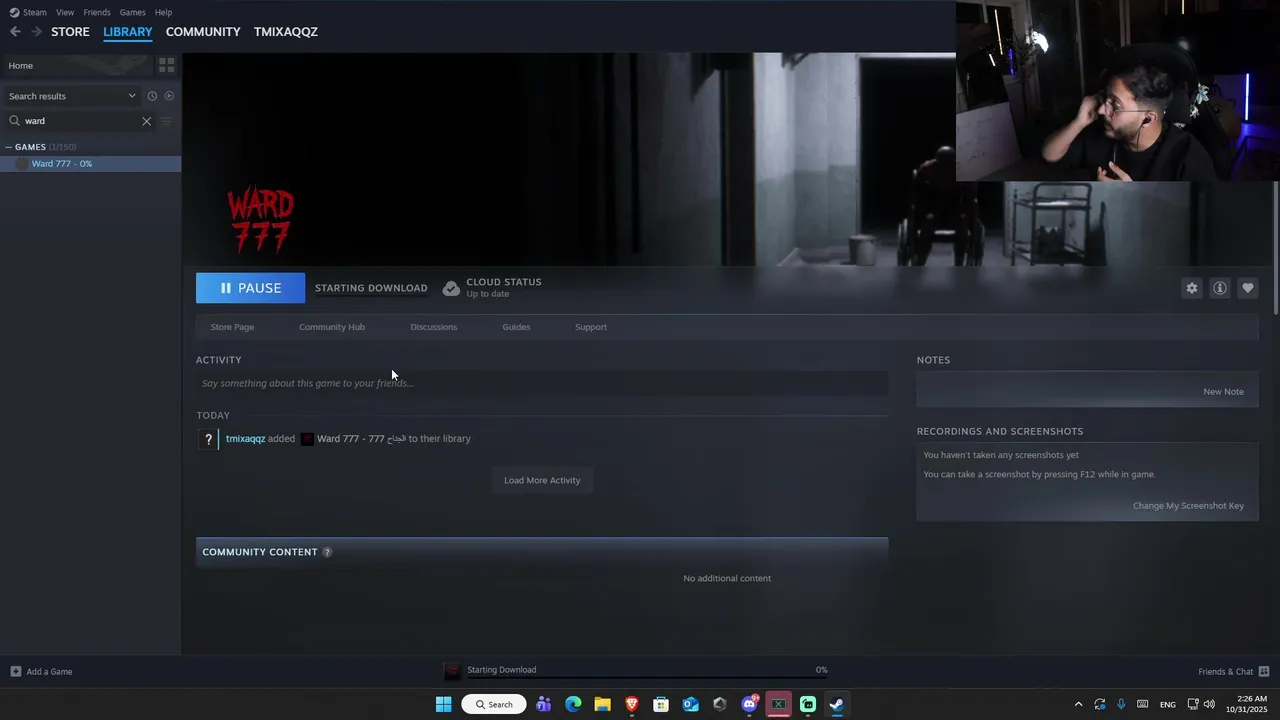Screen dimensions: 1280x720
Task: Go to STORE section
Action: pos(70,32)
